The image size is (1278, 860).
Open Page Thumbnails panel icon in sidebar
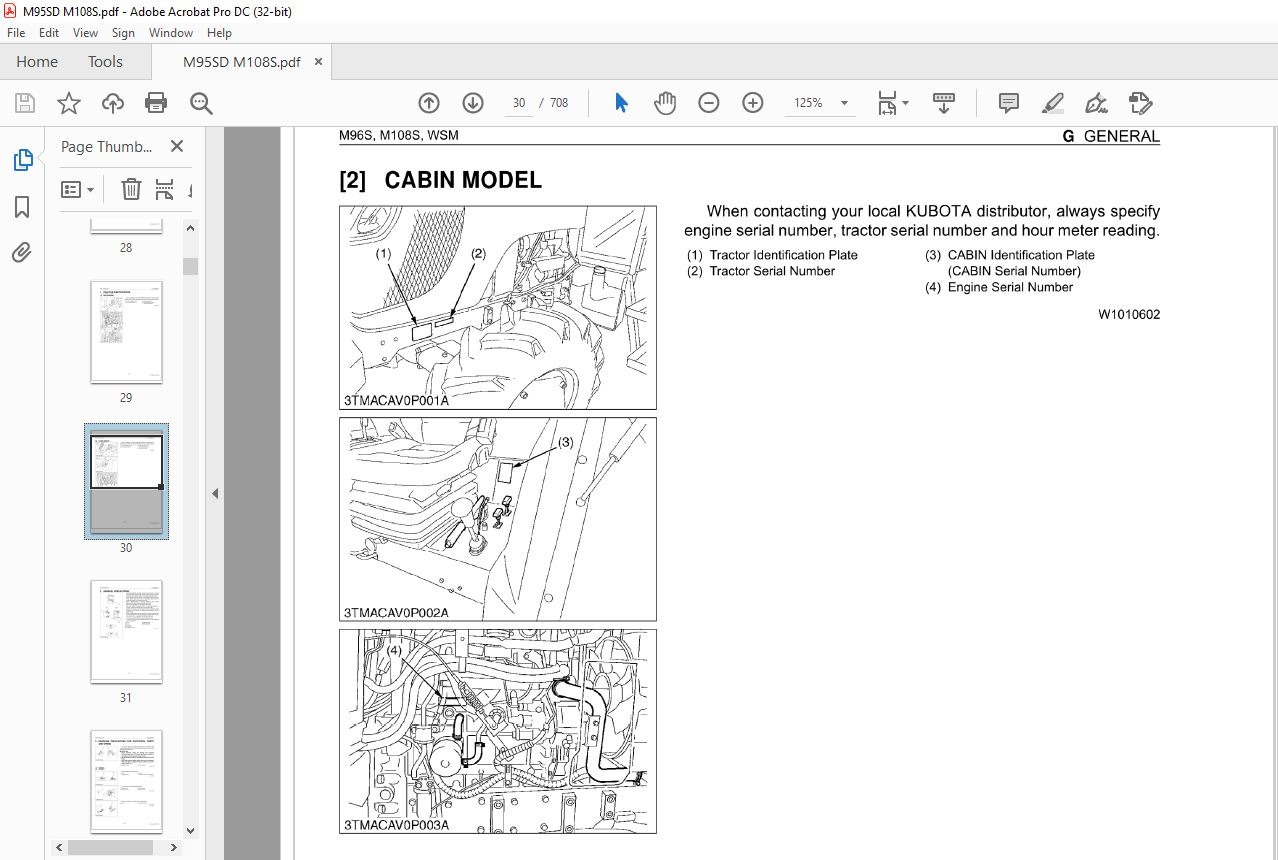(22, 160)
